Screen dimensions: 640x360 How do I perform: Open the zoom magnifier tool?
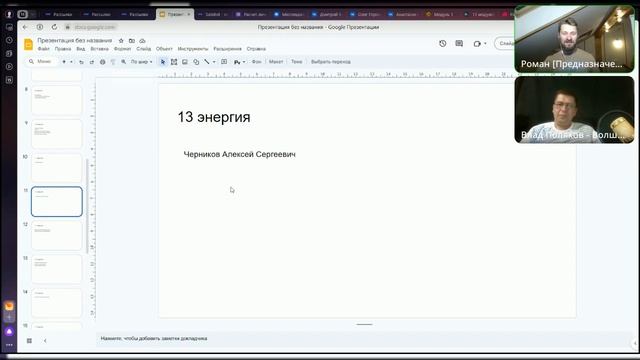tap(123, 62)
